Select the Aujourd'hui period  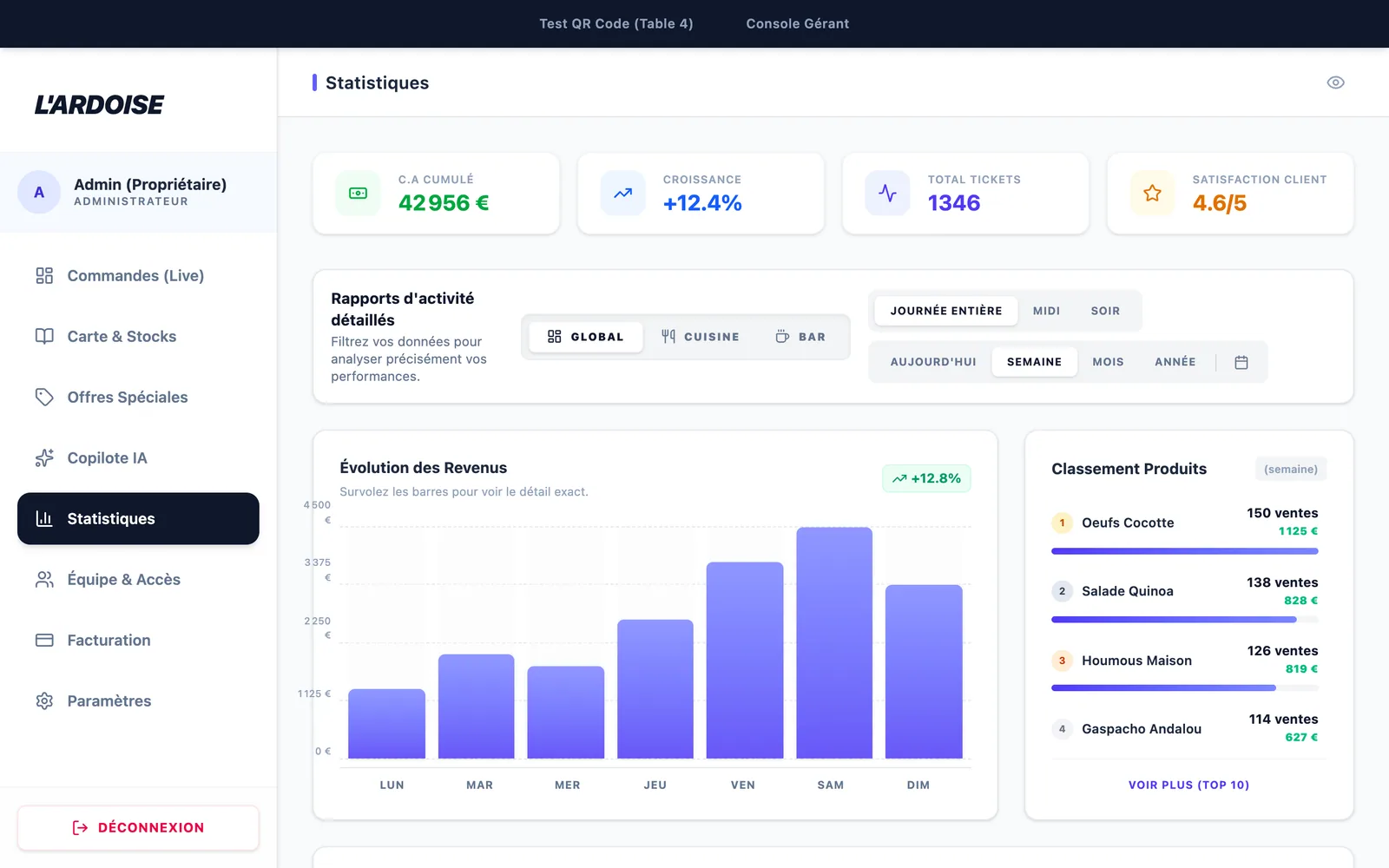pyautogui.click(x=933, y=362)
